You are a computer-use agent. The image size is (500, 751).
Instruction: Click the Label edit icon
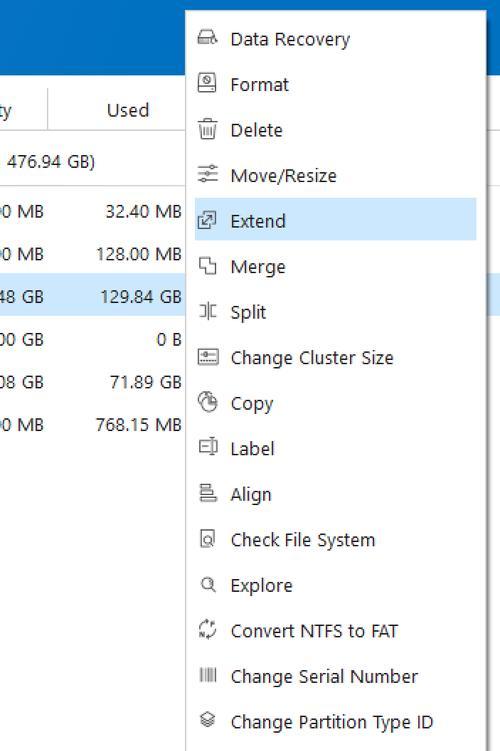[208, 447]
